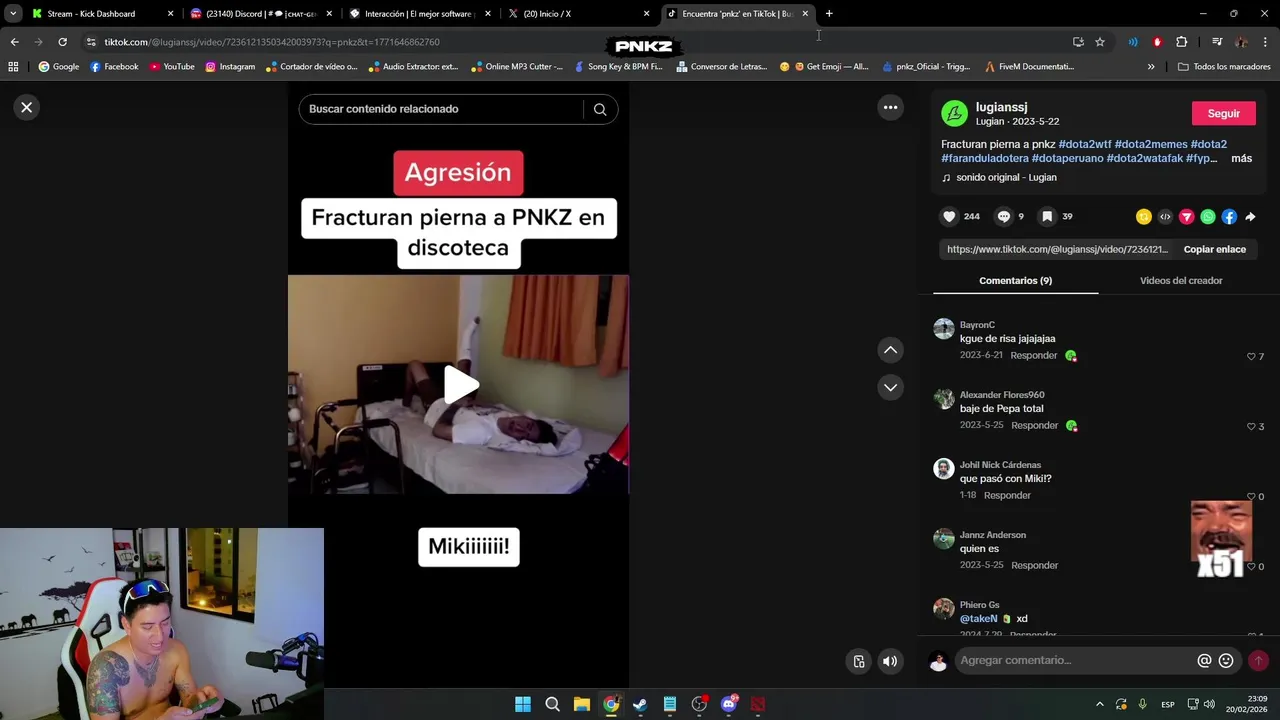Send to friends with red paper-plane icon
Screen dimensions: 1280x720
[x=1186, y=217]
